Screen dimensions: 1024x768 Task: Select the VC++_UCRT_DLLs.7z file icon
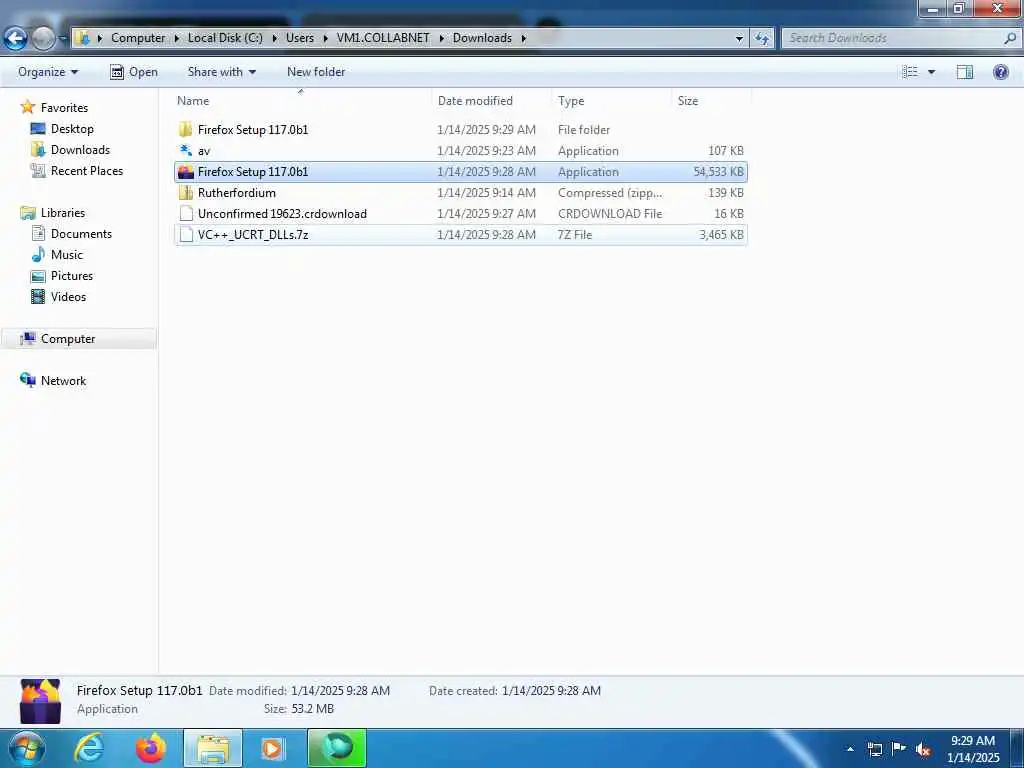tap(185, 234)
